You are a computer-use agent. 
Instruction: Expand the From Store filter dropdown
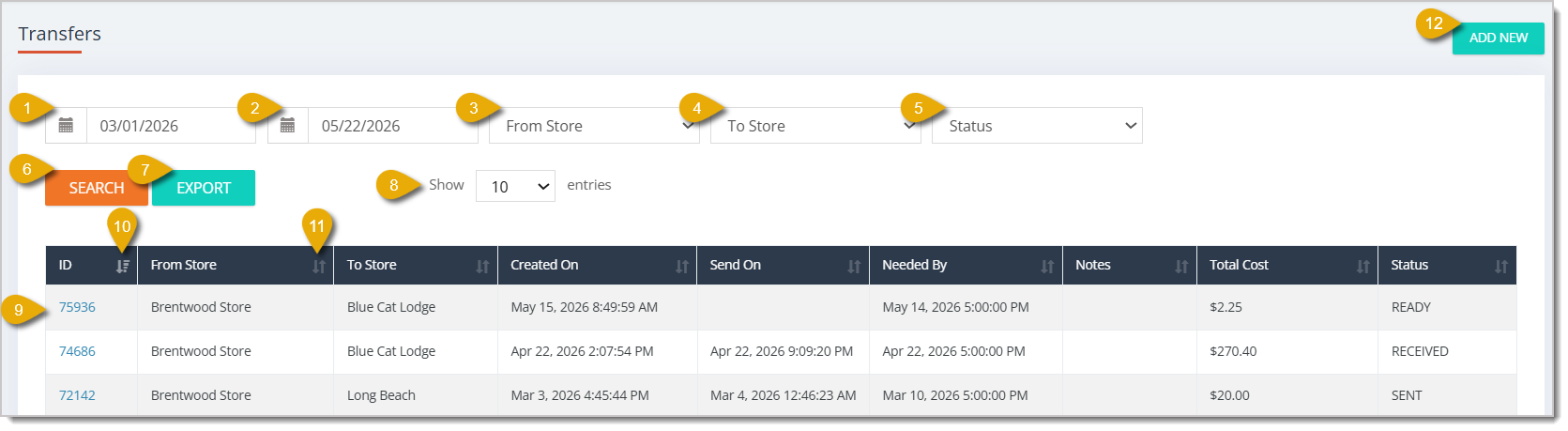click(x=594, y=126)
